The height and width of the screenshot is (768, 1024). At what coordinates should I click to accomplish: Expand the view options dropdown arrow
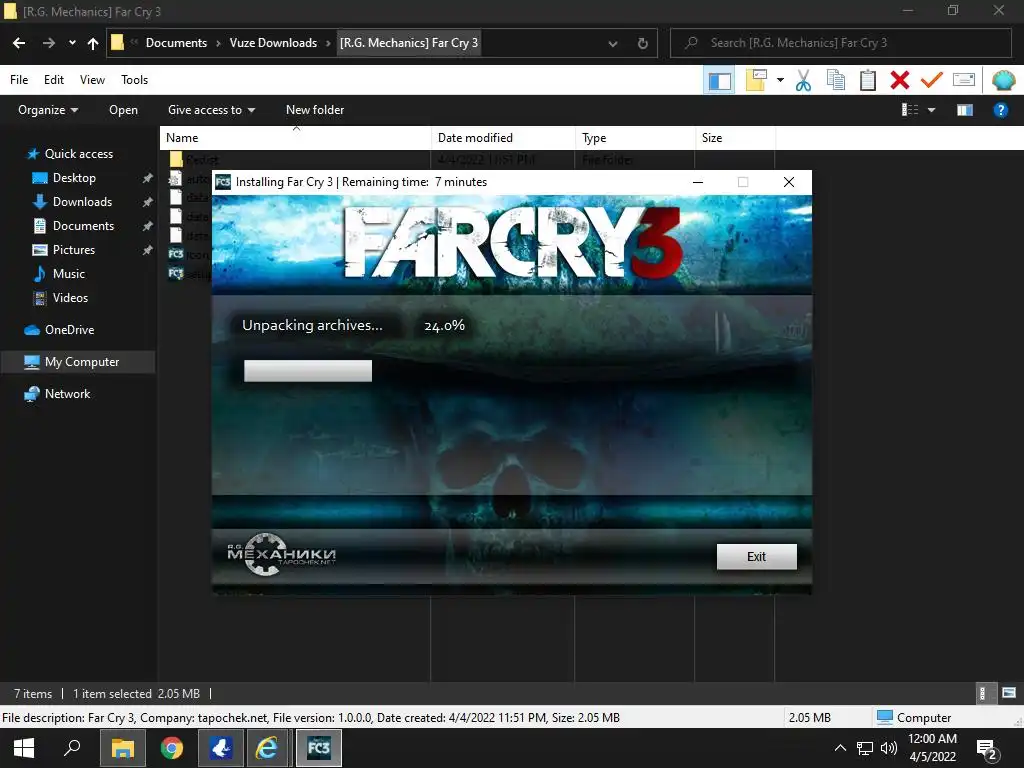point(932,110)
